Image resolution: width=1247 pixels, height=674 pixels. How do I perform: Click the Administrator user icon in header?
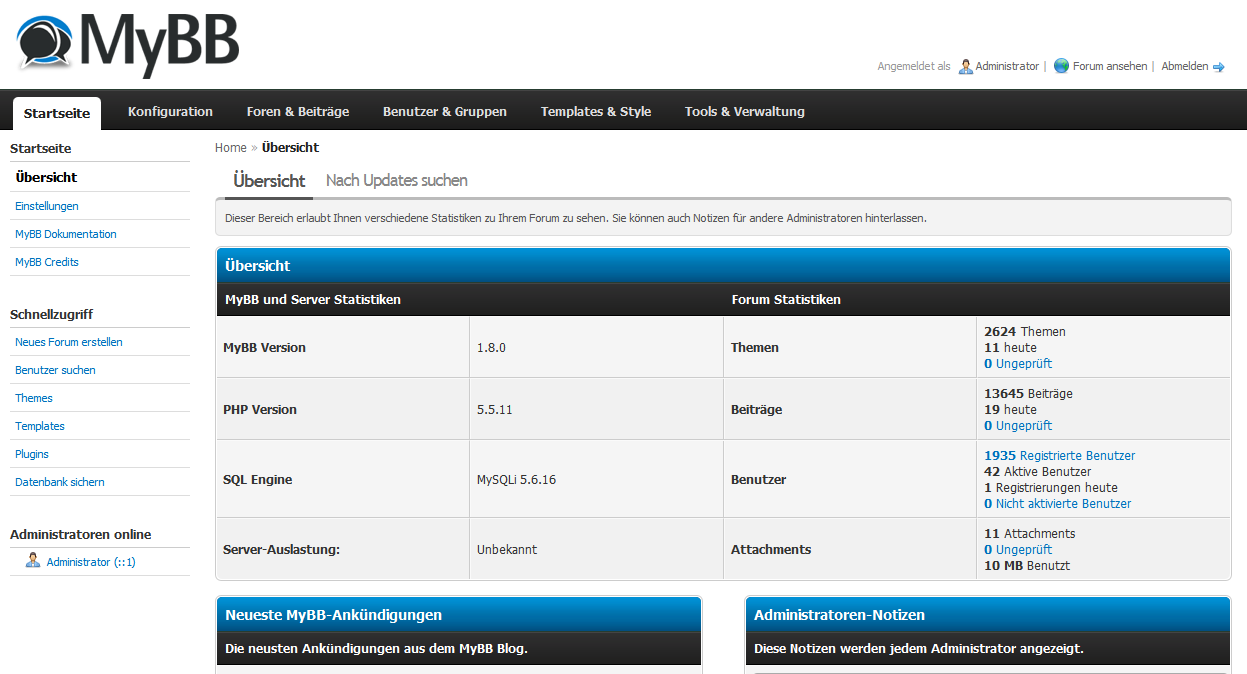(965, 67)
